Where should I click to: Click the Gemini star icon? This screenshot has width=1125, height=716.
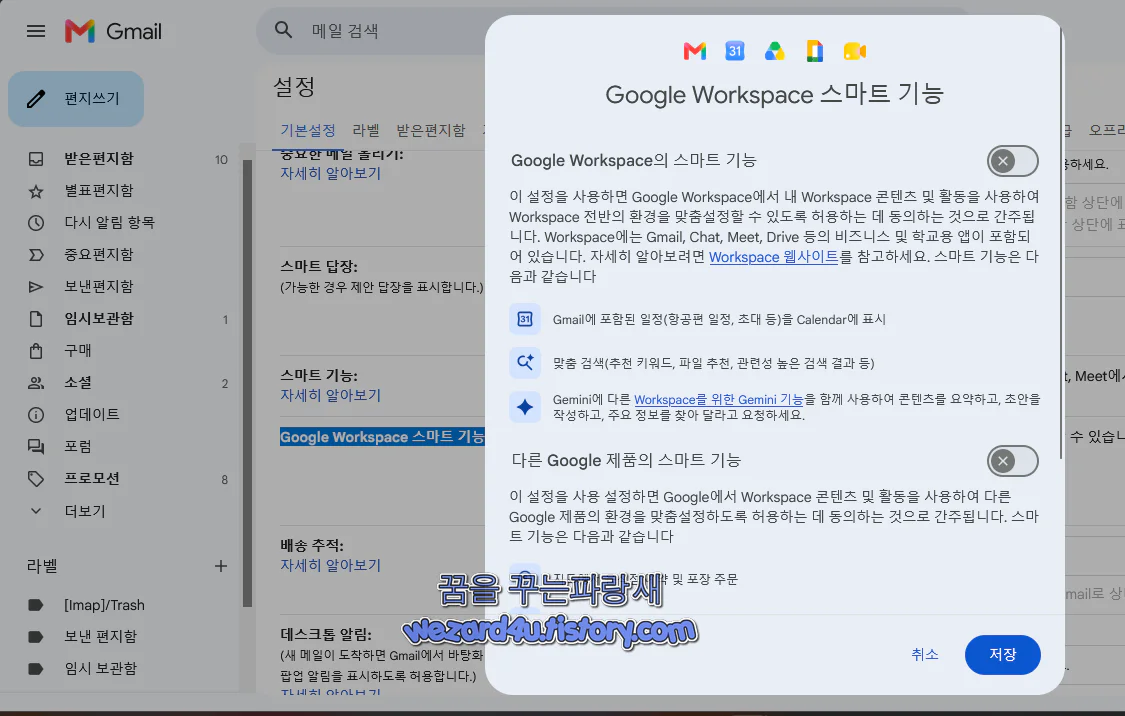click(x=524, y=407)
